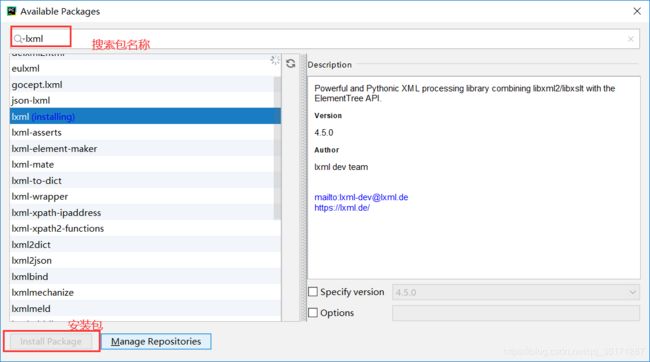Click Manage Repositories button
The image size is (650, 362).
pyautogui.click(x=156, y=341)
